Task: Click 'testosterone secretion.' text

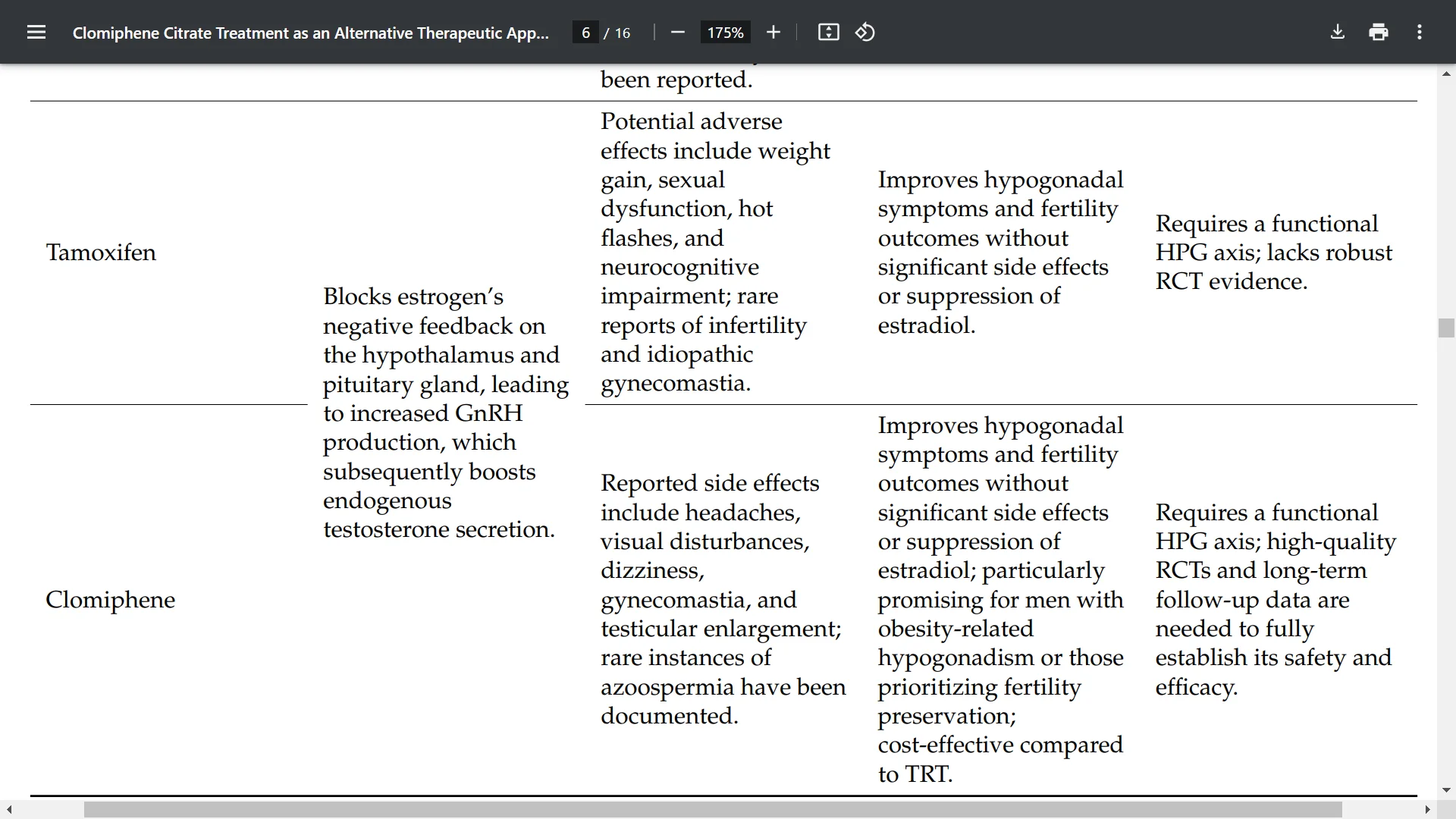Action: (x=439, y=529)
